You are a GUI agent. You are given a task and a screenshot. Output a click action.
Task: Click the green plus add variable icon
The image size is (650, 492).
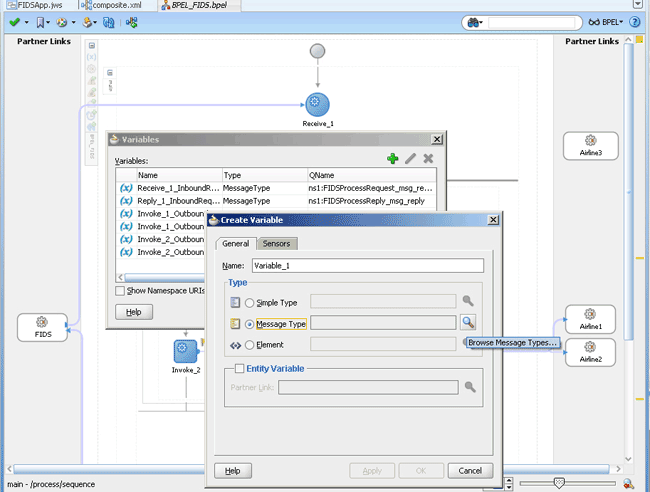[x=393, y=158]
